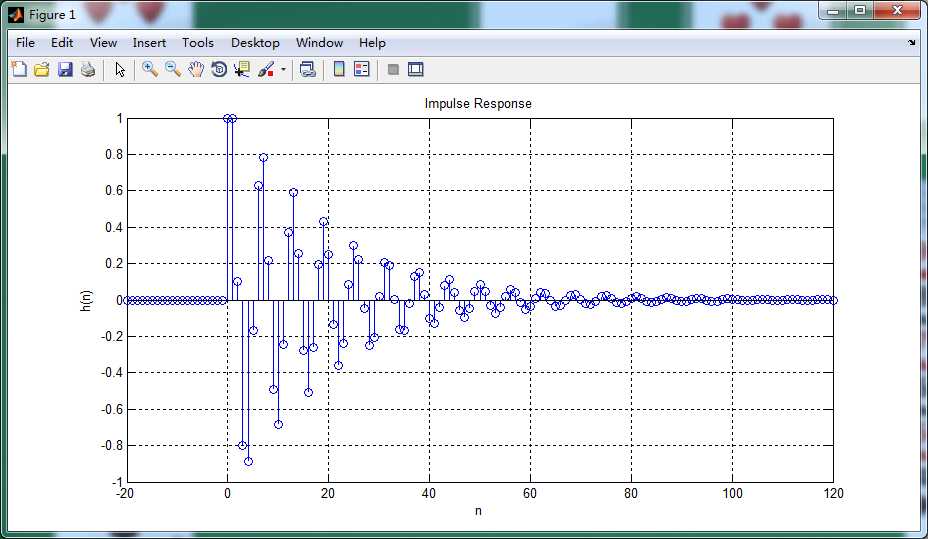Activate the Zoom In magnifier tool
This screenshot has height=539, width=928.
pos(150,69)
